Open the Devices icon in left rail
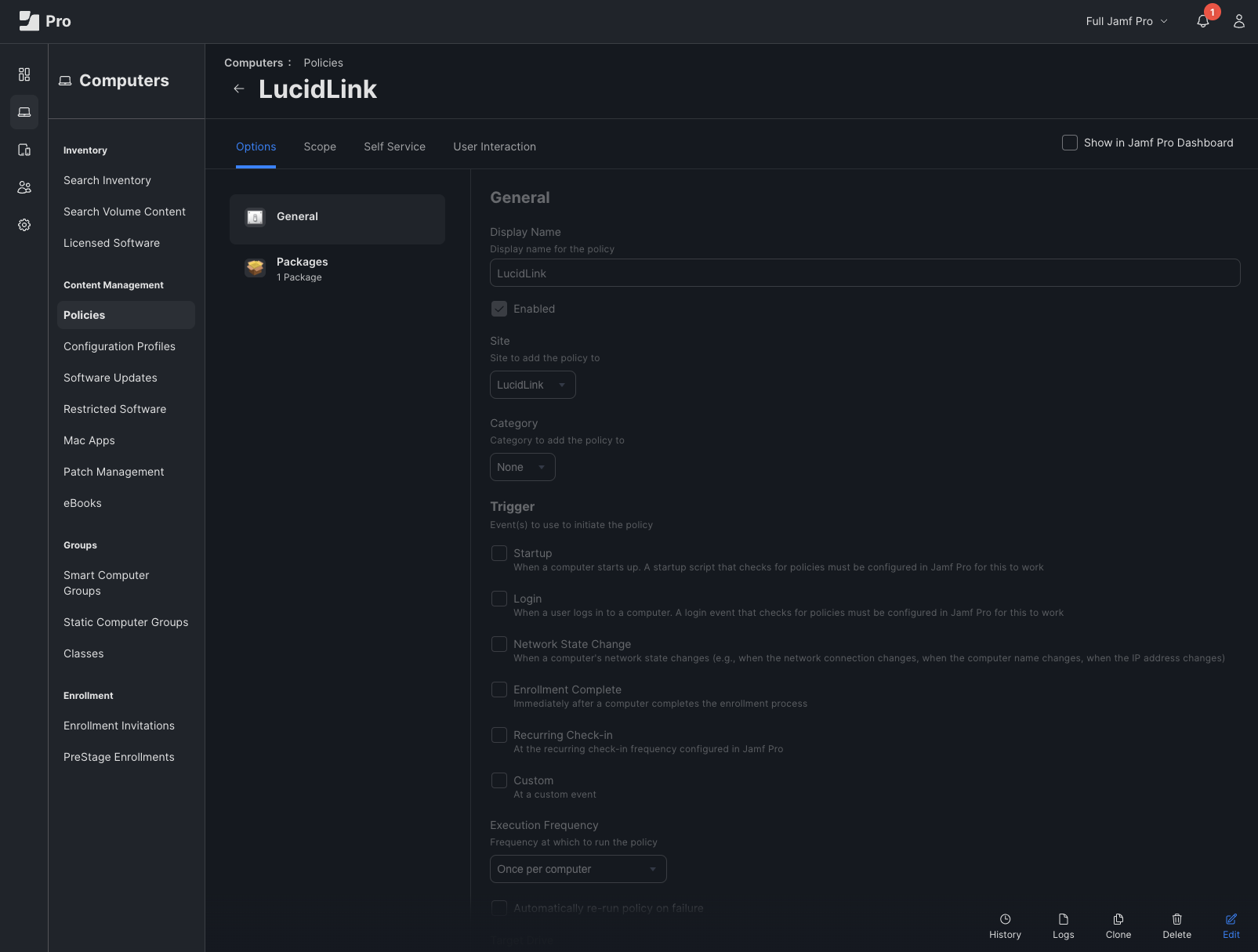This screenshot has height=952, width=1258. [24, 150]
